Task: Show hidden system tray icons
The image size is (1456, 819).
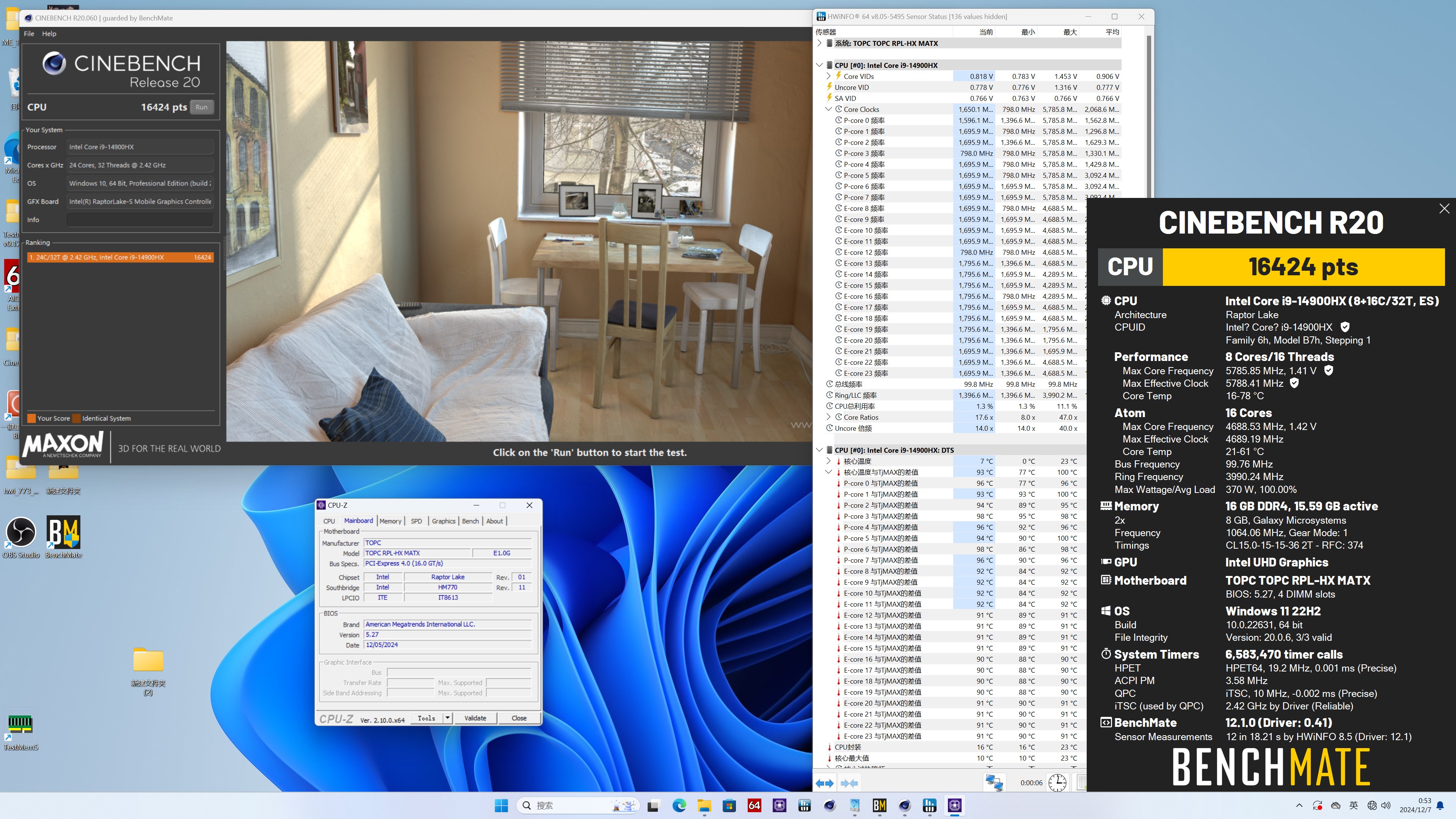Action: click(1299, 805)
